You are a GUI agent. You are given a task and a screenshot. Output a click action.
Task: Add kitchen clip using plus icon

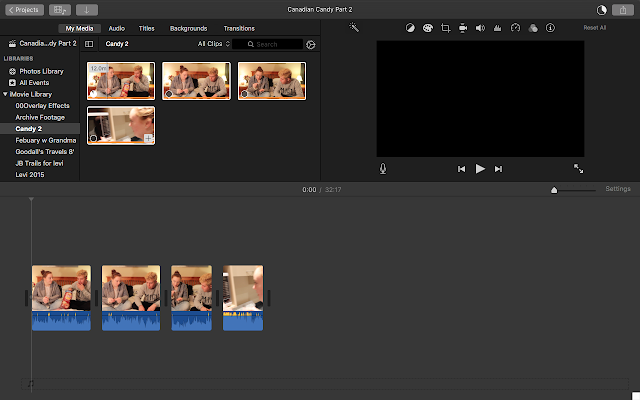[x=149, y=138]
